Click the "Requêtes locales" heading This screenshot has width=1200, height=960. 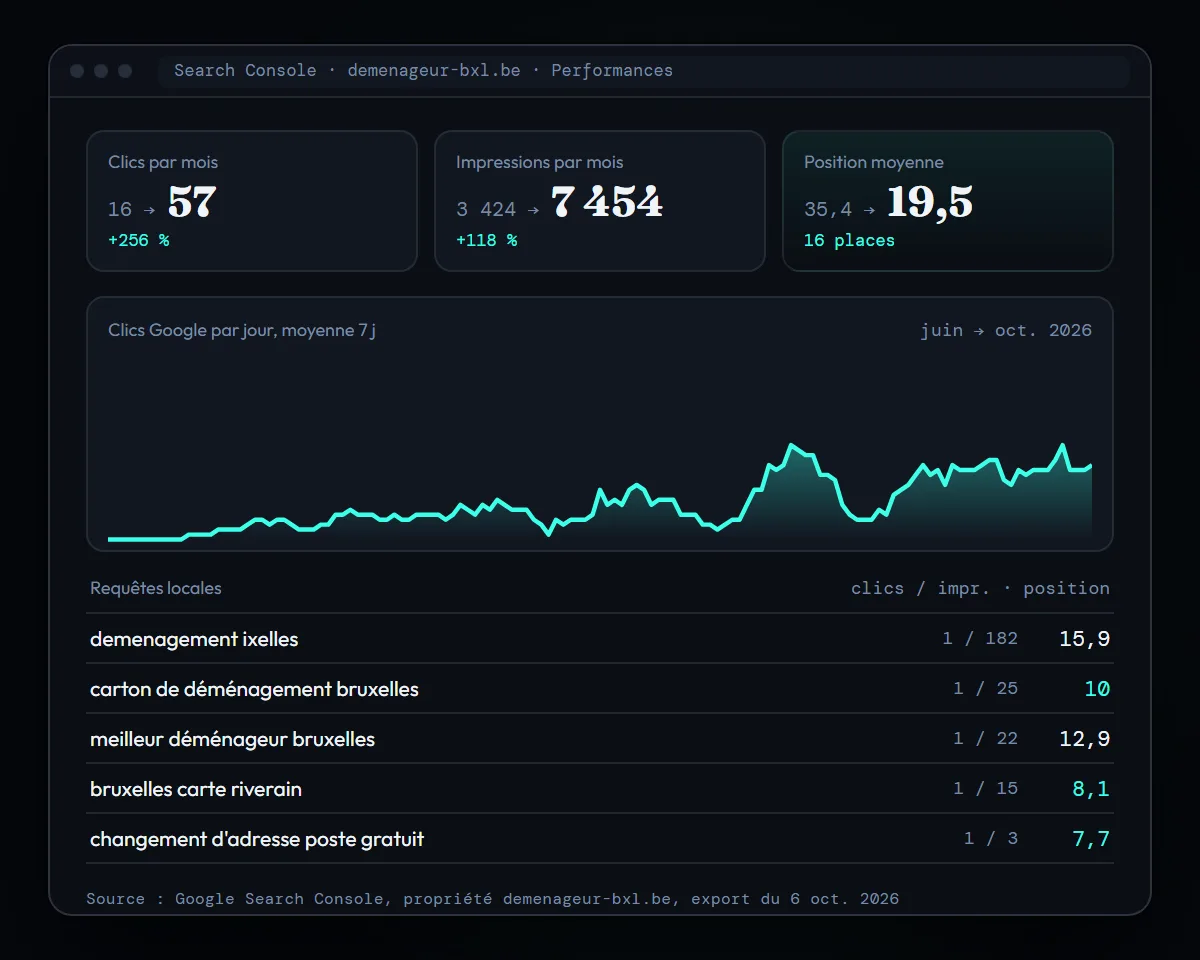(x=156, y=588)
